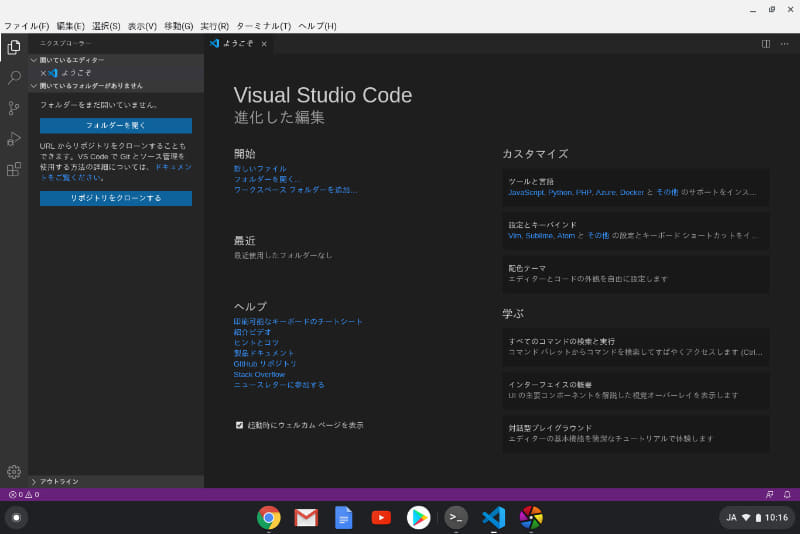Click the フォルダーを開く button in sidebar
800x534 pixels.
pyautogui.click(x=116, y=125)
